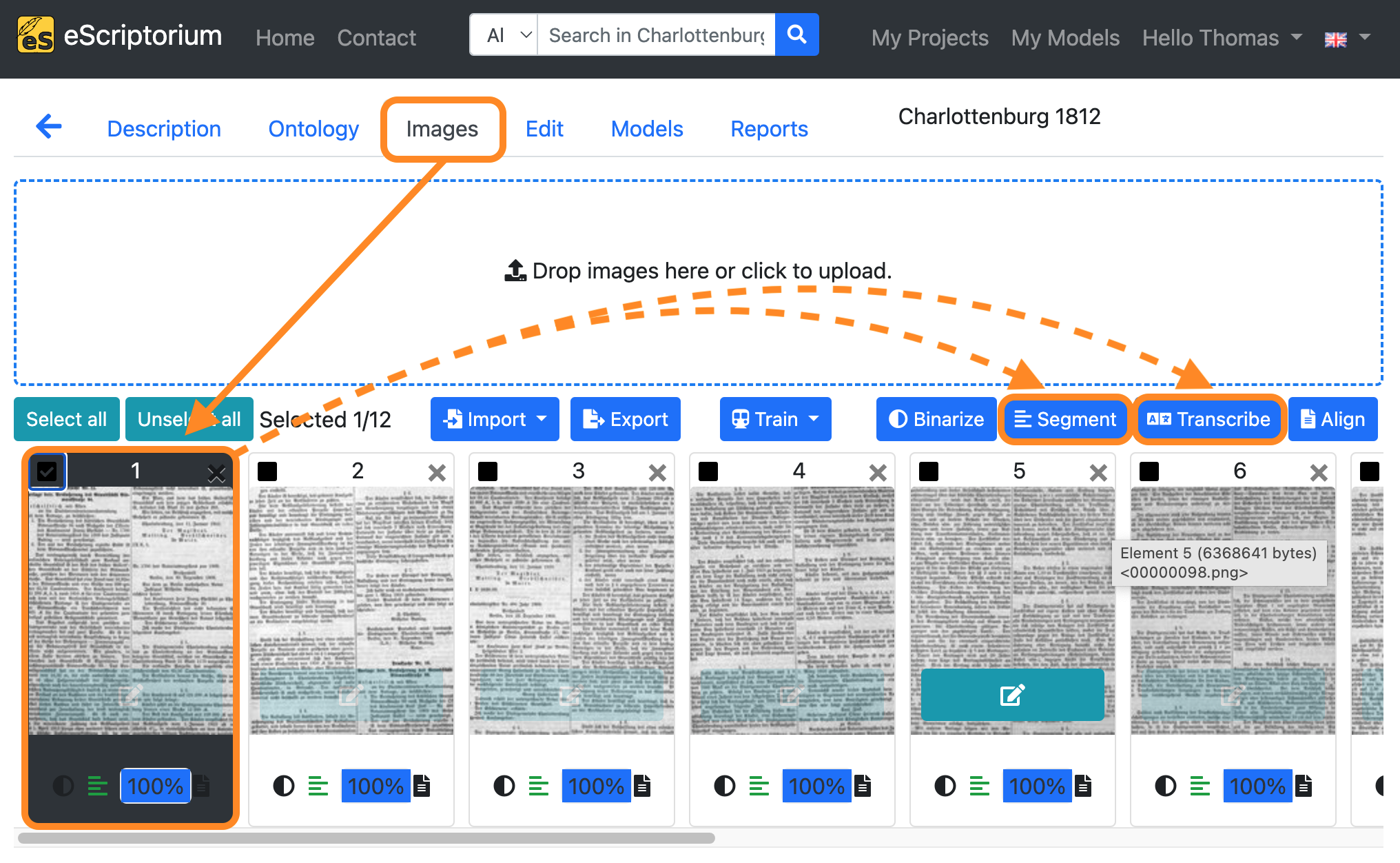Remove image 3 with its X icon
1400x863 pixels.
[x=657, y=472]
